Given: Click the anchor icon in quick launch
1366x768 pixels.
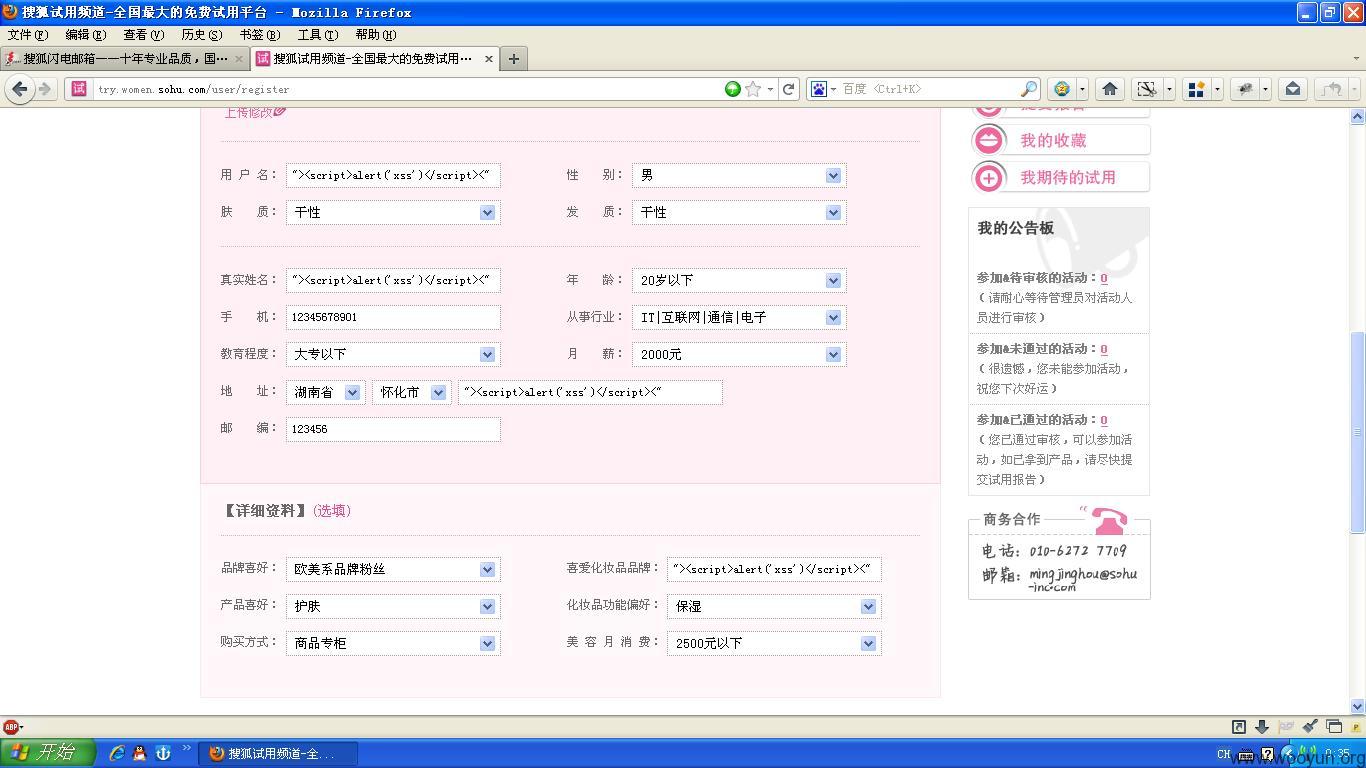Looking at the screenshot, I should pos(163,753).
